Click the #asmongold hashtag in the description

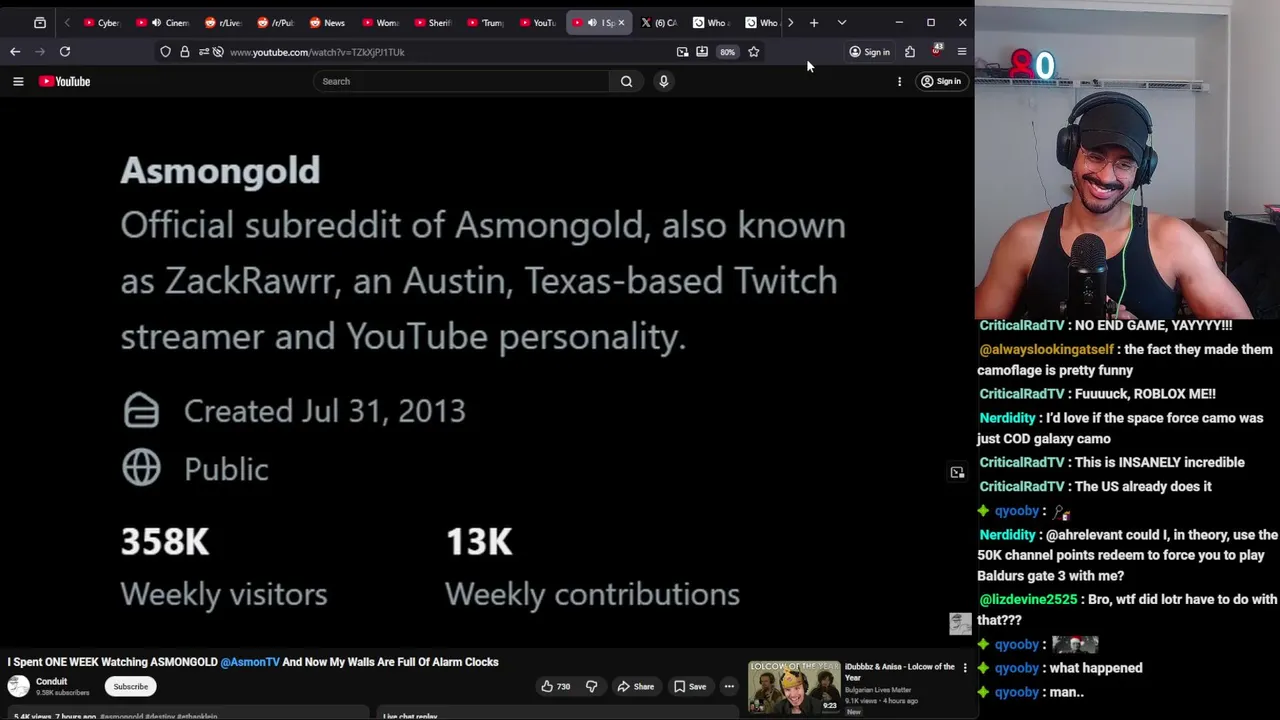[124, 716]
